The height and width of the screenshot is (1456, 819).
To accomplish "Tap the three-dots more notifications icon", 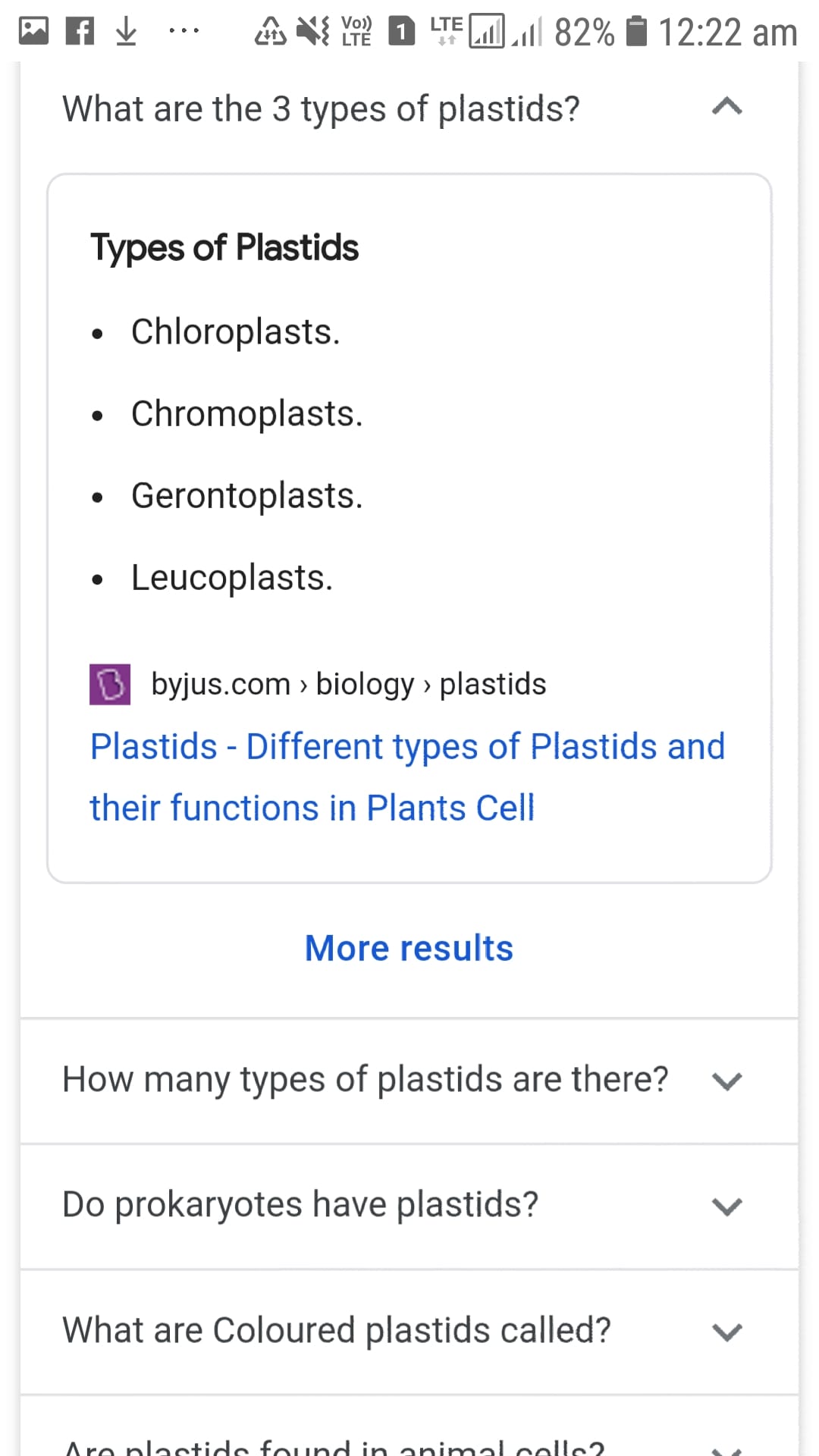I will tap(184, 31).
